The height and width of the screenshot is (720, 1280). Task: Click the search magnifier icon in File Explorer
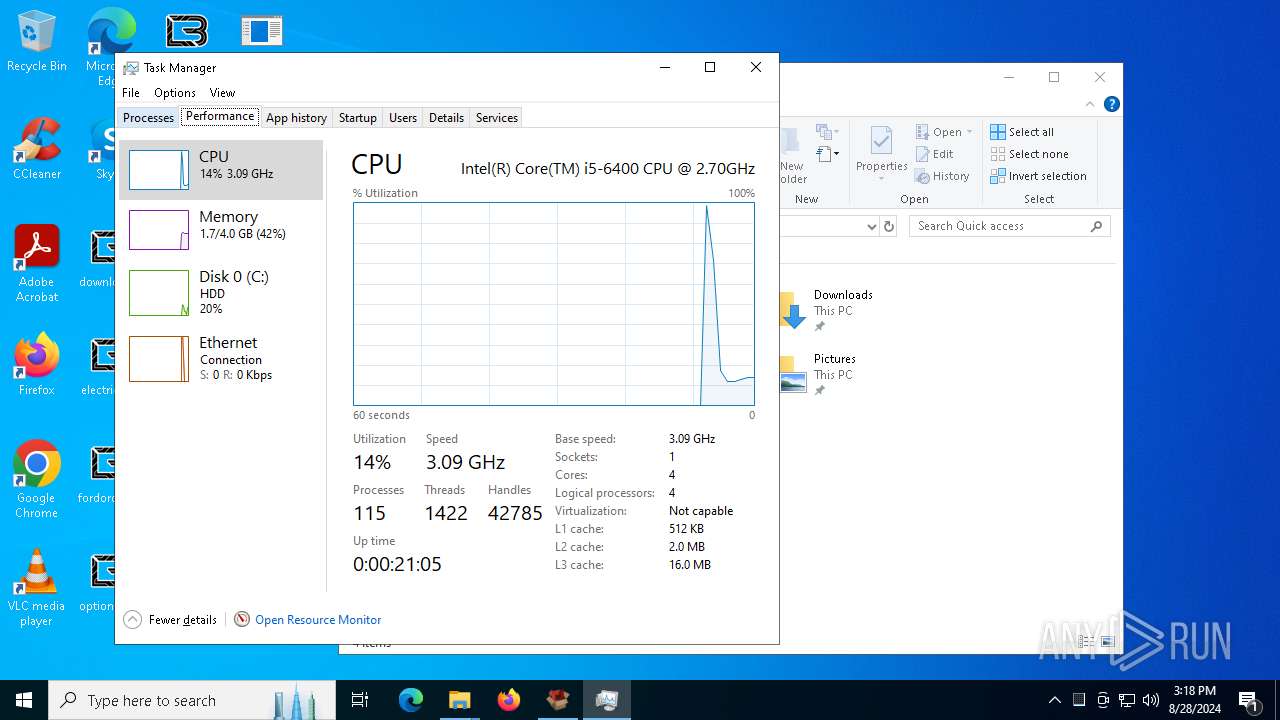[x=1096, y=226]
